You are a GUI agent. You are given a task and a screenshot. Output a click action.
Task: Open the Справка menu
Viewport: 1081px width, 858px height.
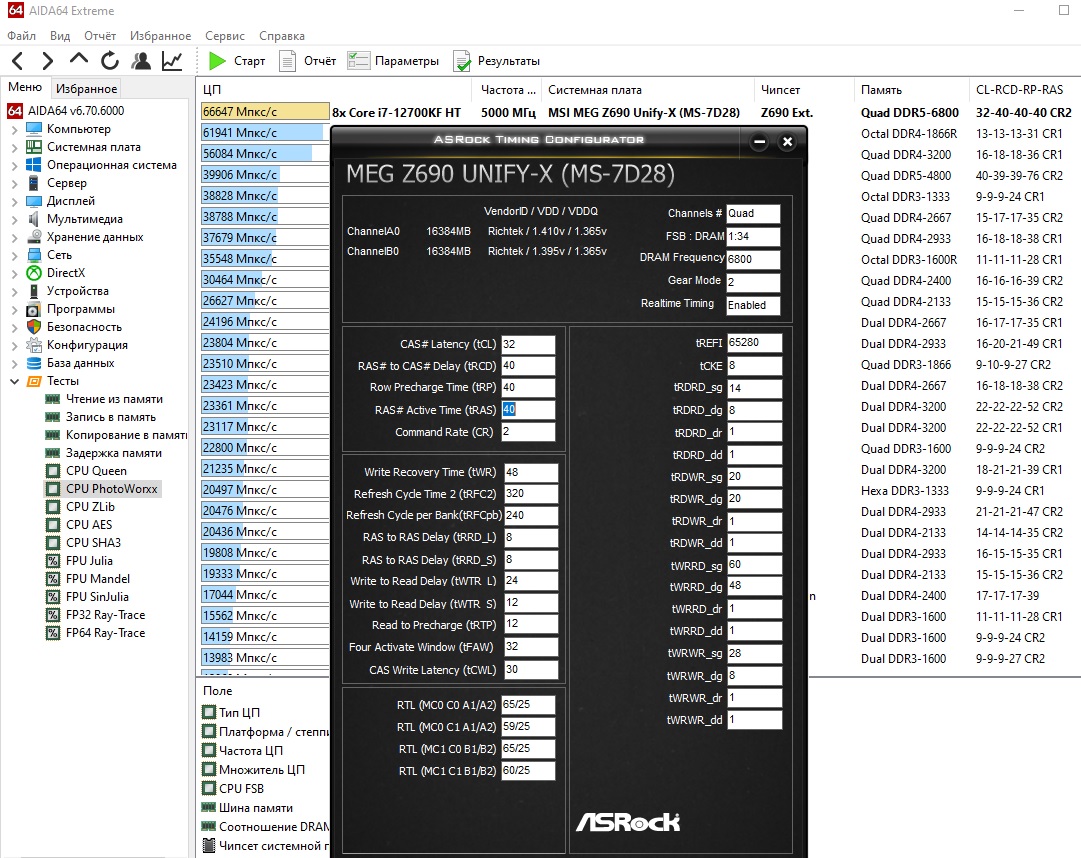pyautogui.click(x=282, y=36)
